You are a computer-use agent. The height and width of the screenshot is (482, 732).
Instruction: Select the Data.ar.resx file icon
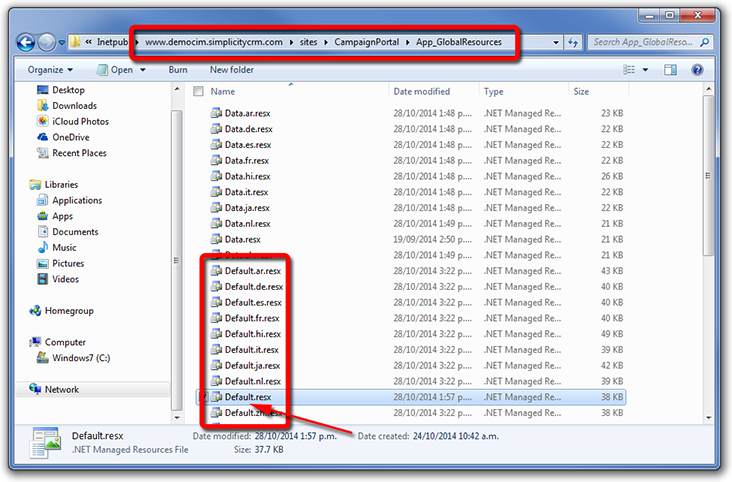coord(216,113)
